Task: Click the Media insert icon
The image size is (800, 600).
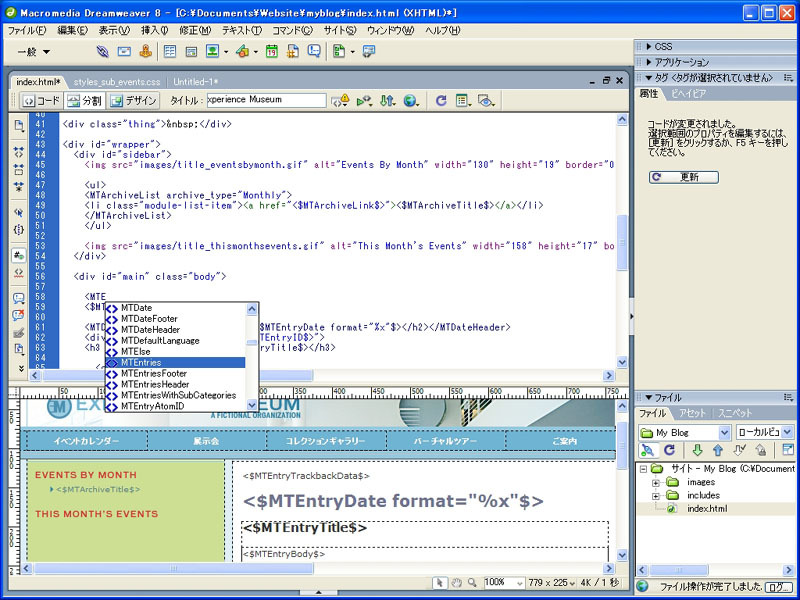Action: pyautogui.click(x=242, y=52)
